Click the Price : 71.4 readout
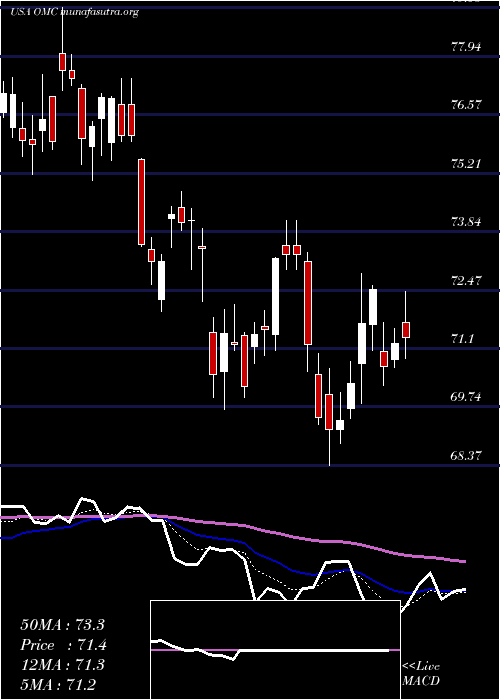The width and height of the screenshot is (500, 700). tap(63, 645)
